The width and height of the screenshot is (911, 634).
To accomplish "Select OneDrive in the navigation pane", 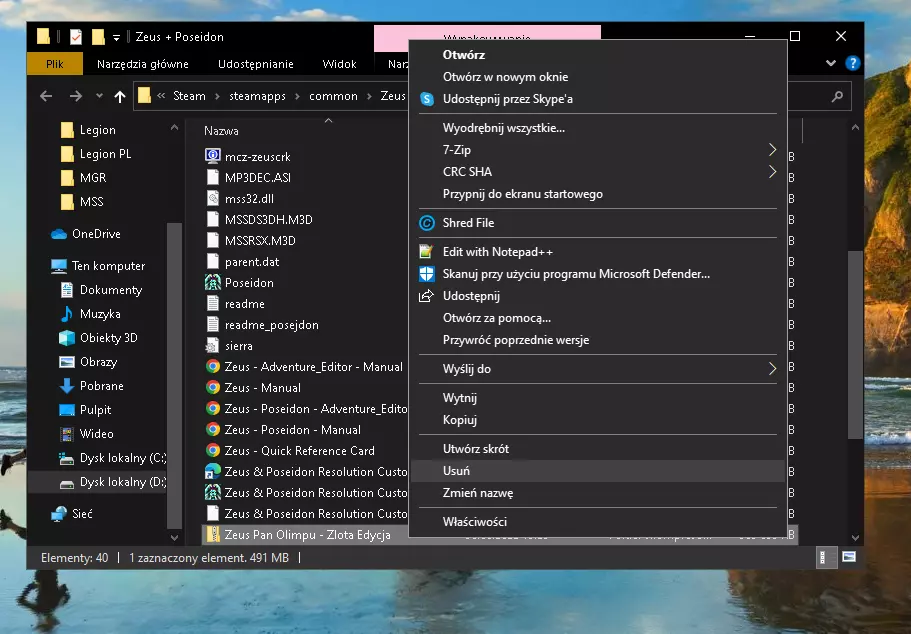I will (96, 234).
